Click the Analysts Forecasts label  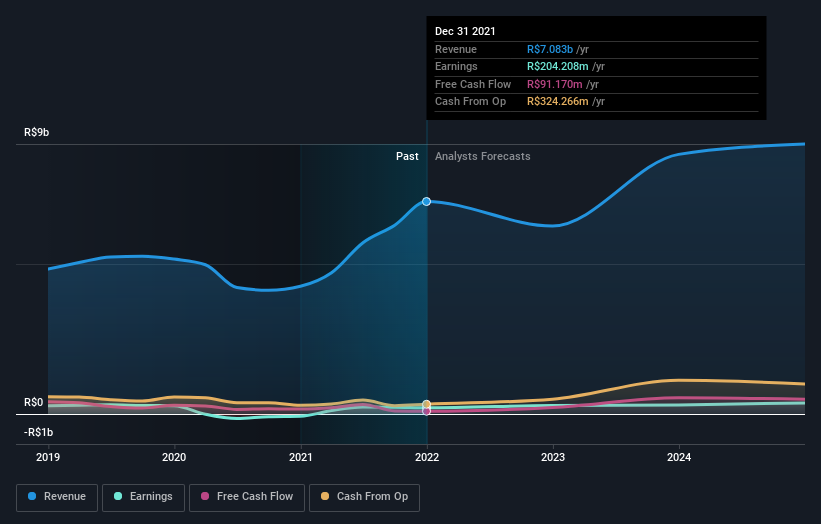click(x=483, y=156)
